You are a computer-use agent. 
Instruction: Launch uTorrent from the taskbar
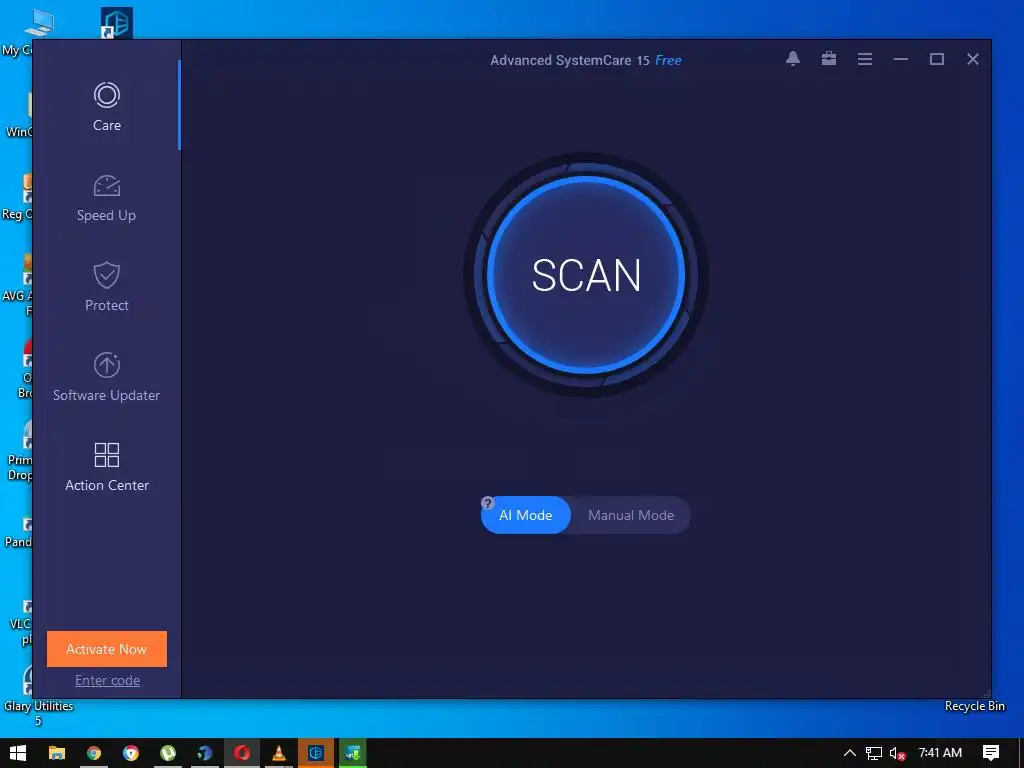click(168, 753)
